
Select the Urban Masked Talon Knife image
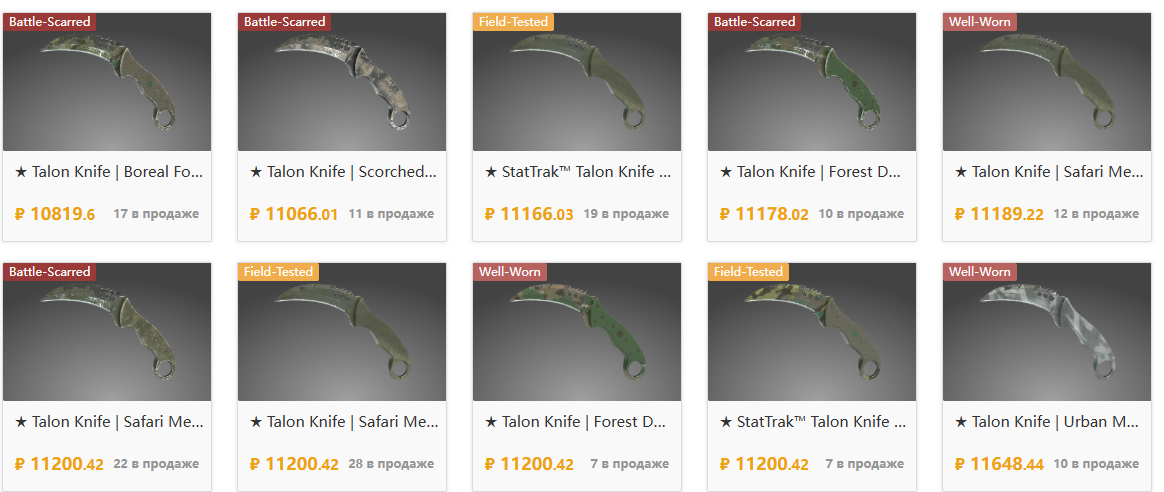click(1047, 332)
